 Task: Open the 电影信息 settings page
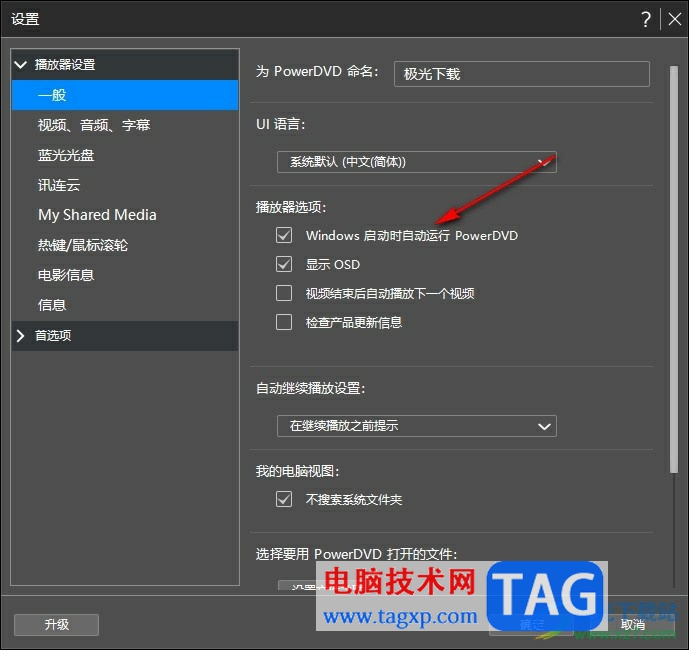click(x=125, y=275)
